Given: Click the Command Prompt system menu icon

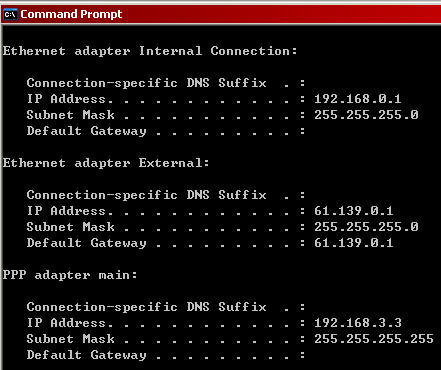Looking at the screenshot, I should coord(10,15).
